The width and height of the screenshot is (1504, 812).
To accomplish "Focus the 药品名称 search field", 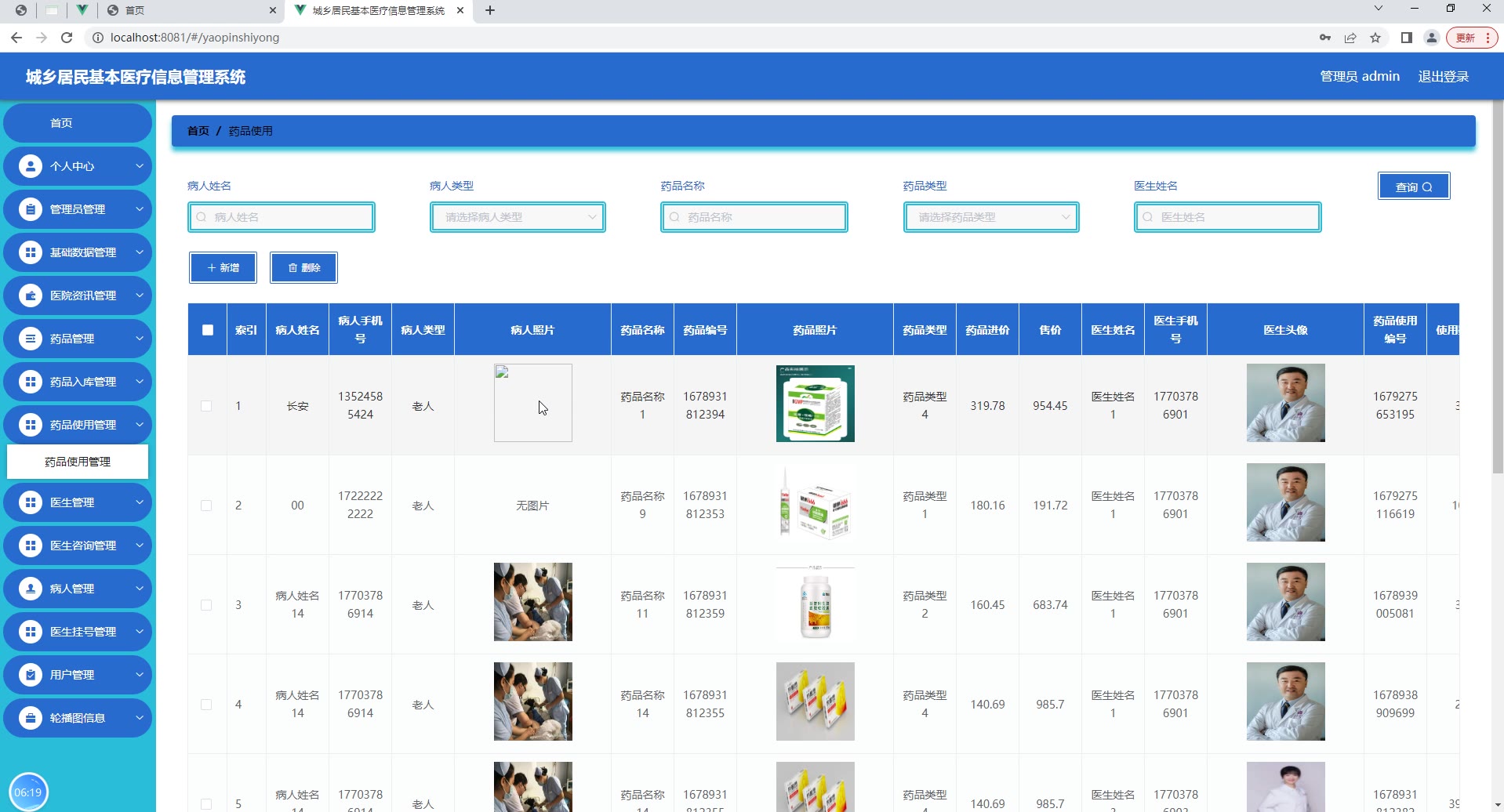I will [754, 217].
